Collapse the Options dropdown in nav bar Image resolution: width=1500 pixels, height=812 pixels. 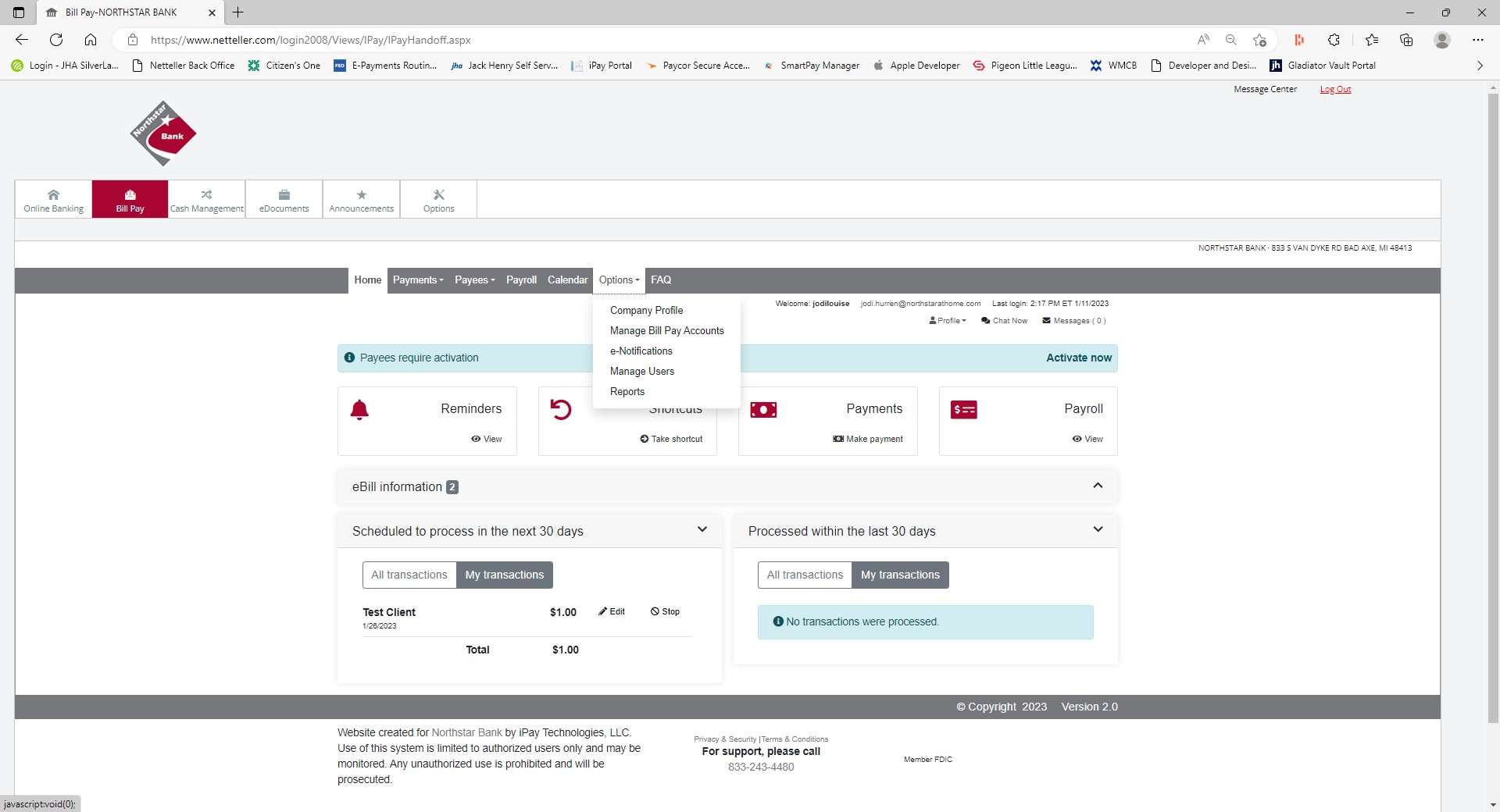pos(619,280)
